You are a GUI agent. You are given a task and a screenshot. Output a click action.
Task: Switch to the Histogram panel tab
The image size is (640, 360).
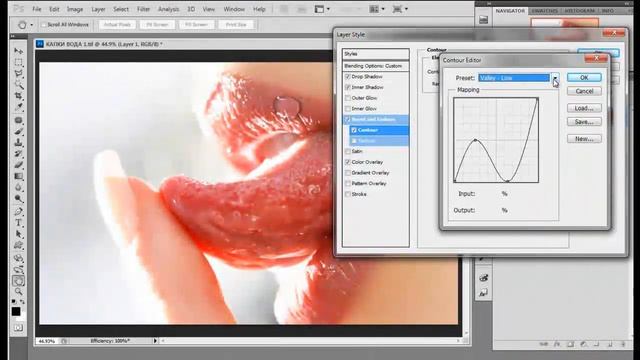tap(580, 11)
